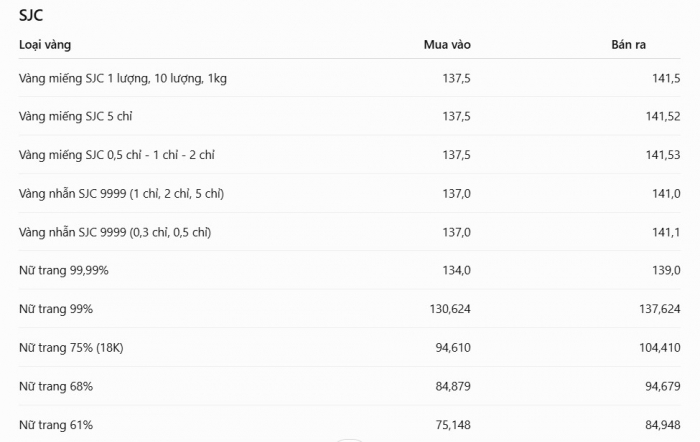This screenshot has width=700, height=442.
Task: Click the Mua vào column header
Action: [x=447, y=45]
